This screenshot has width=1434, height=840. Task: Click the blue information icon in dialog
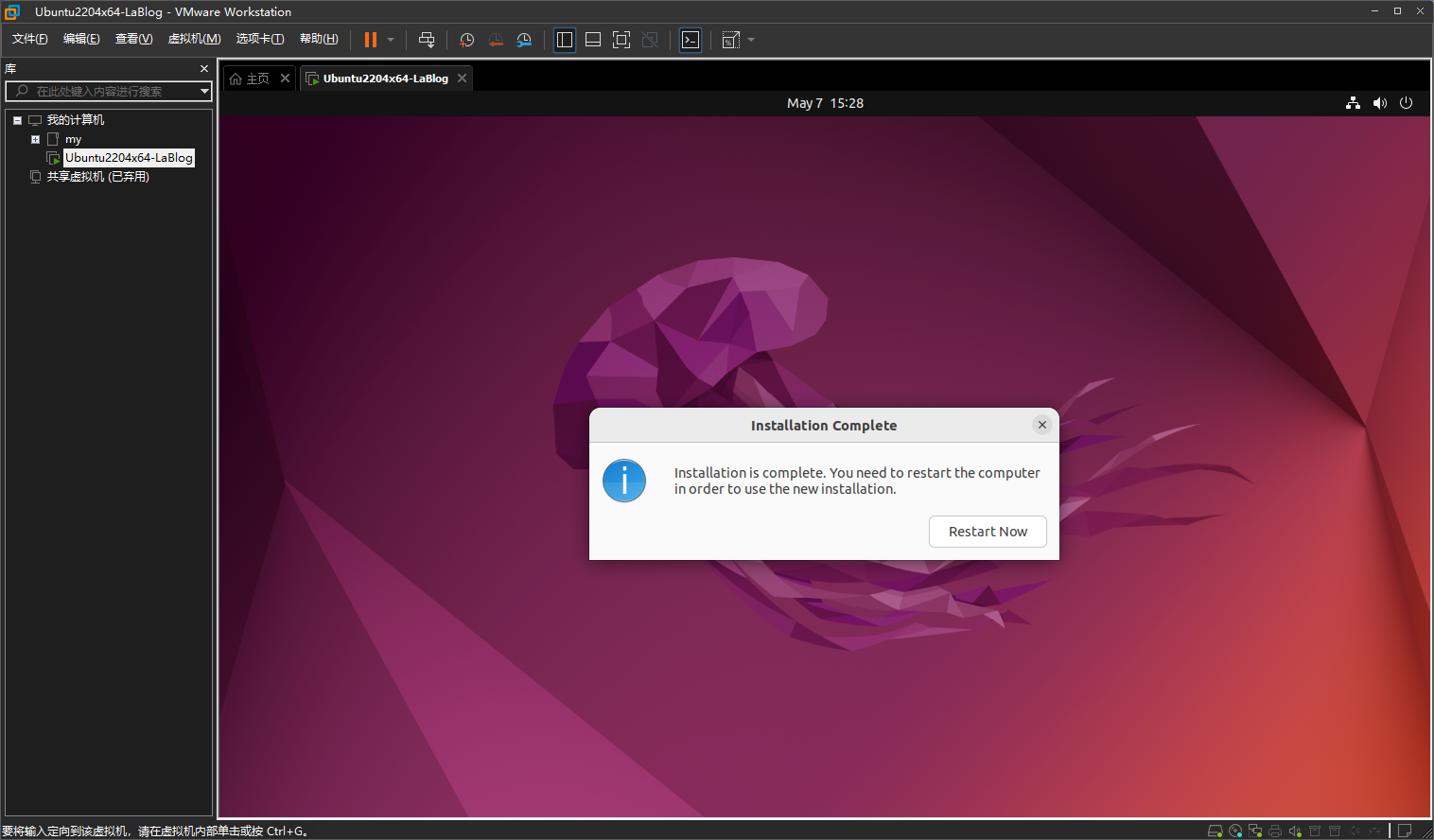point(624,481)
